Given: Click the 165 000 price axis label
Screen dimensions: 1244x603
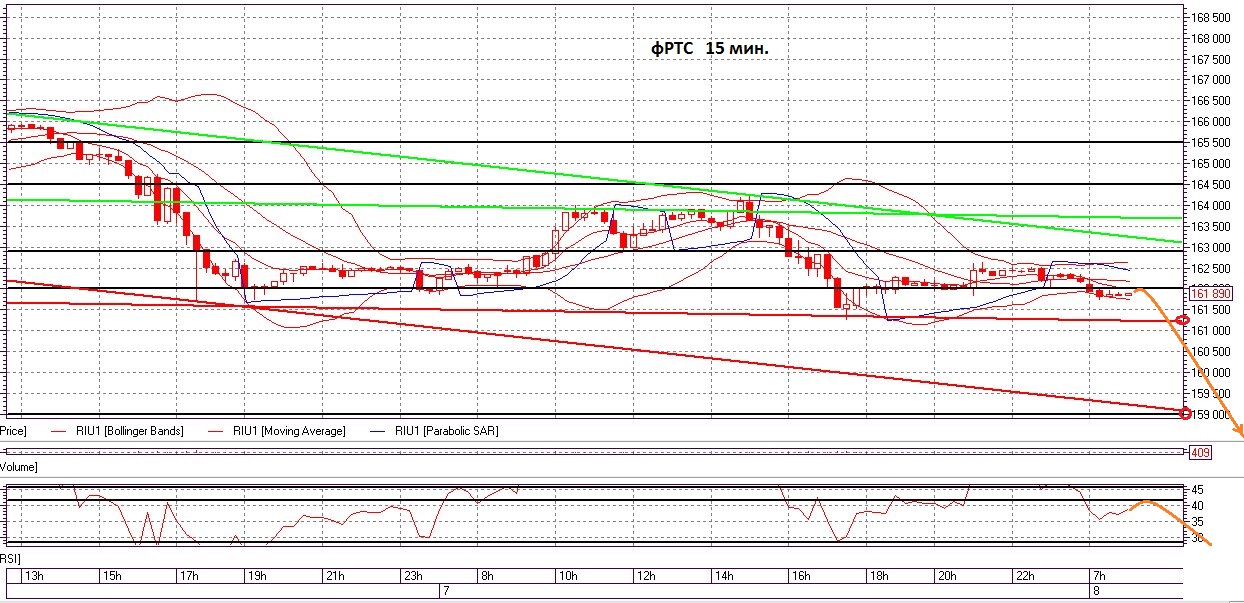Looking at the screenshot, I should (x=1211, y=163).
